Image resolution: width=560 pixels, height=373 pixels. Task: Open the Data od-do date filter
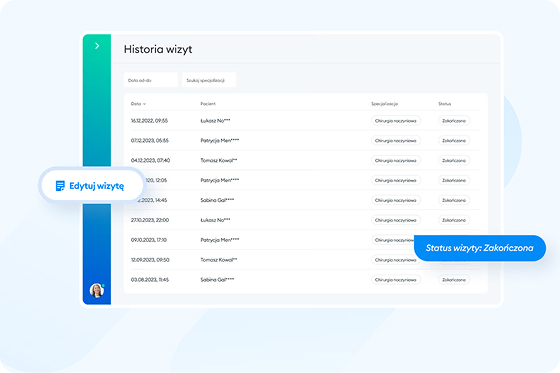tap(151, 80)
